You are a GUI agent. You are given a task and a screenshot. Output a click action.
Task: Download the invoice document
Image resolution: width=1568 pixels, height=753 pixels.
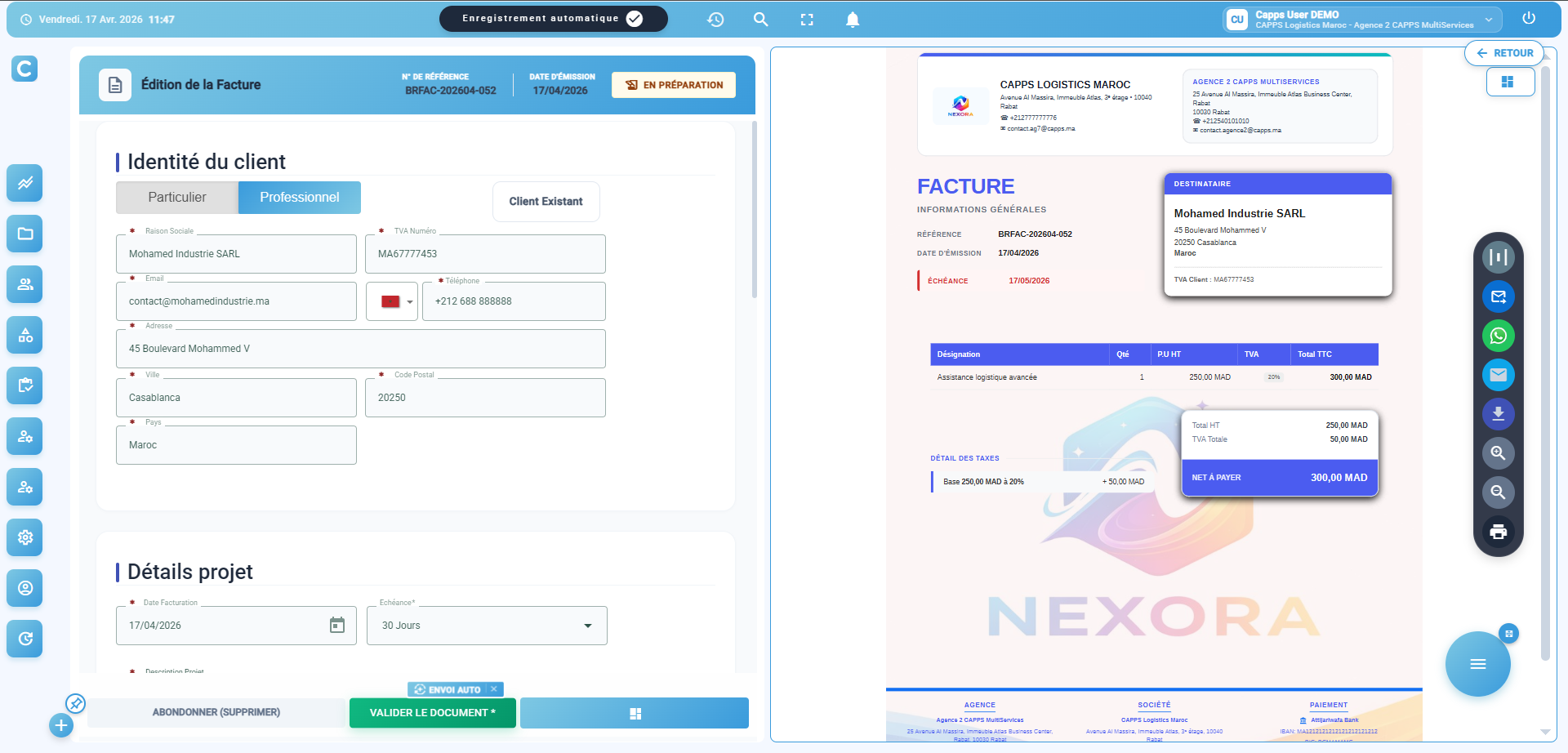1499,414
